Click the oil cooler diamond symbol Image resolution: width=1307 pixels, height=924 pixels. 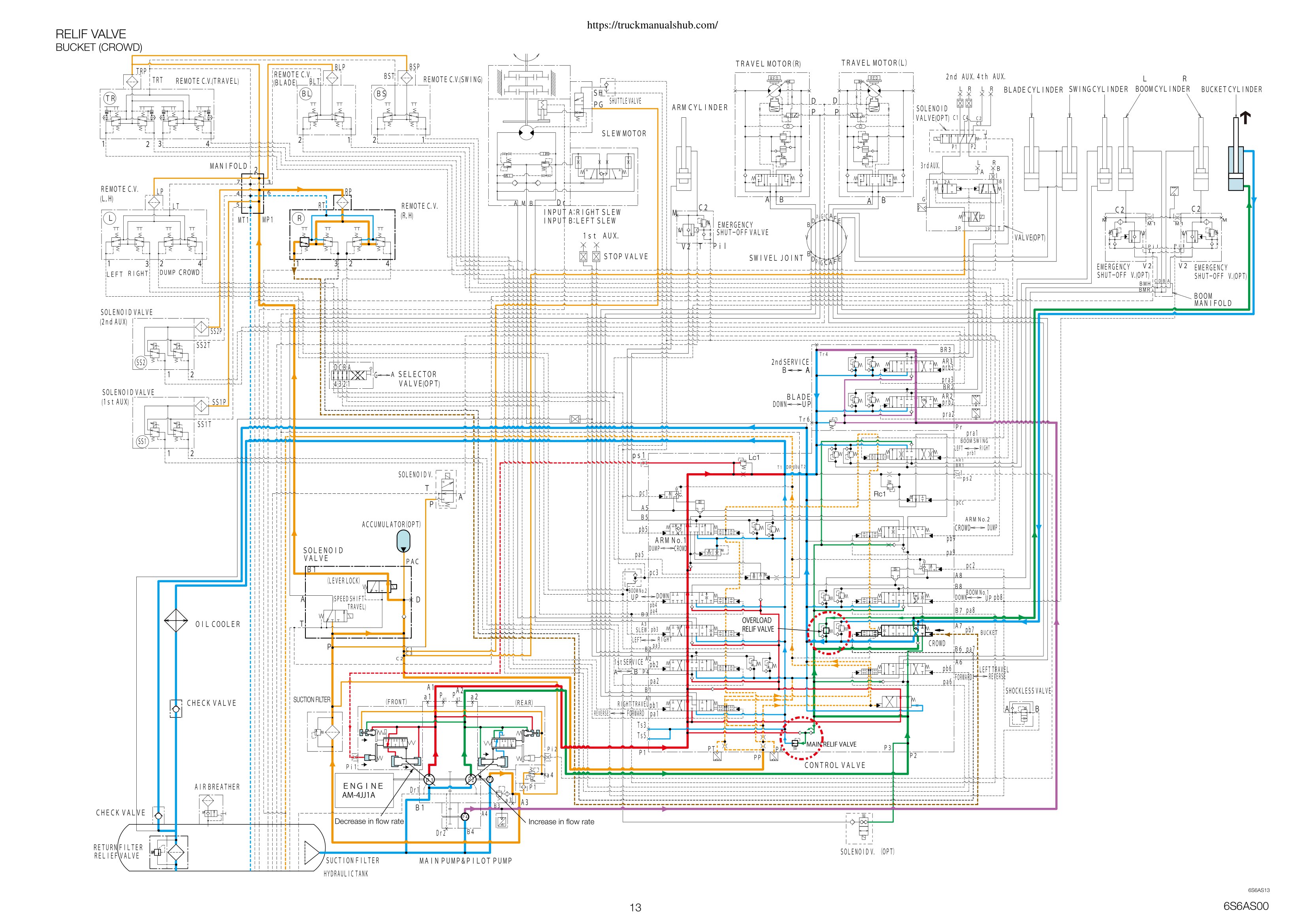[x=176, y=621]
